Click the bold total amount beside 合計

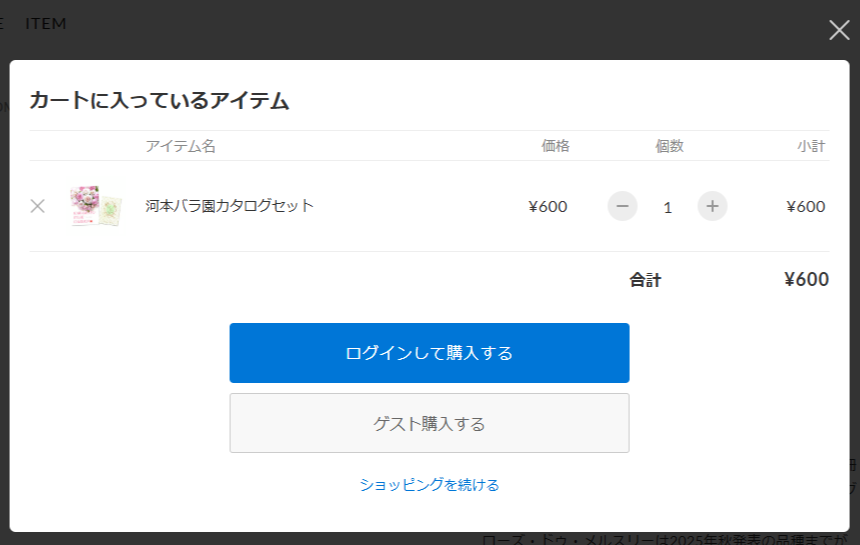coord(806,280)
